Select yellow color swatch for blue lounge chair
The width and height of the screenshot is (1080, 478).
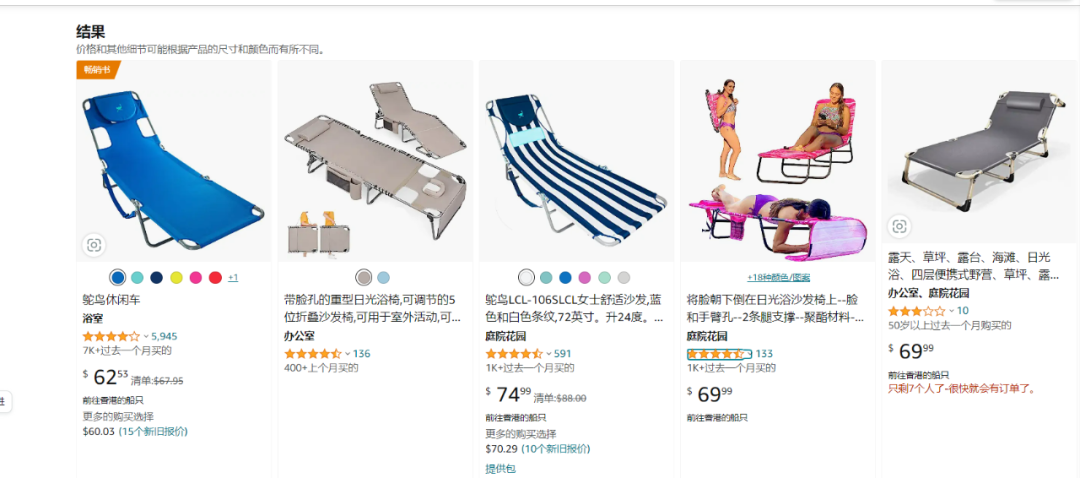[176, 278]
